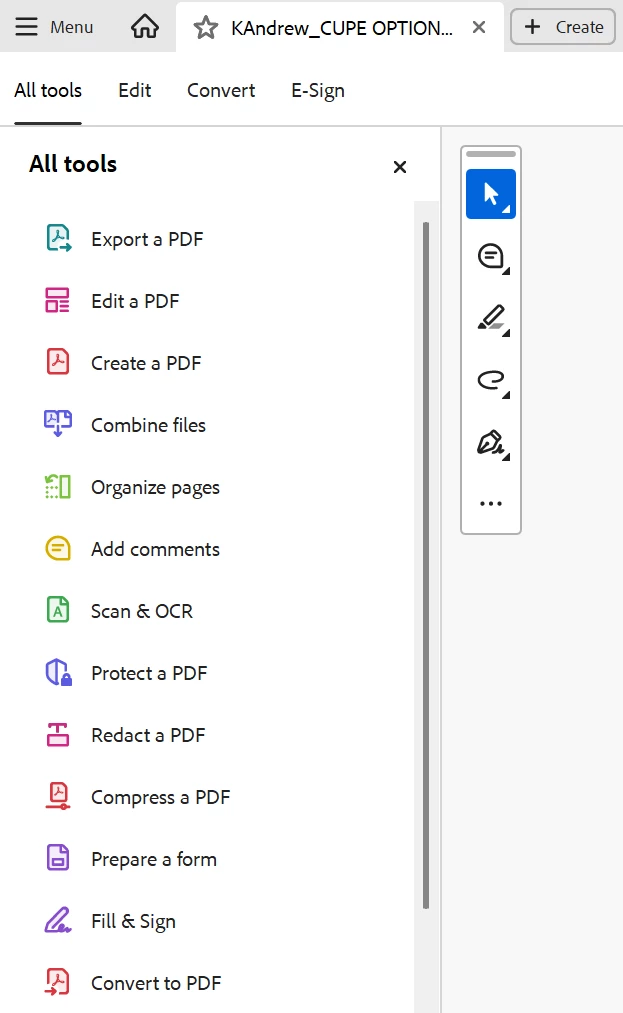Select the 'Protect a PDF' text
This screenshot has width=623, height=1013.
point(149,673)
